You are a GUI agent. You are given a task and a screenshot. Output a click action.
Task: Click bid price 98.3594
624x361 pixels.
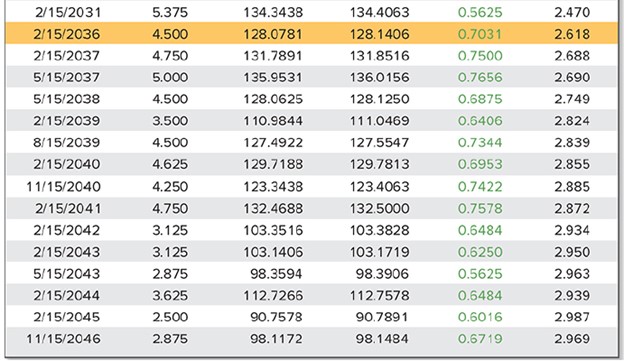pyautogui.click(x=276, y=273)
